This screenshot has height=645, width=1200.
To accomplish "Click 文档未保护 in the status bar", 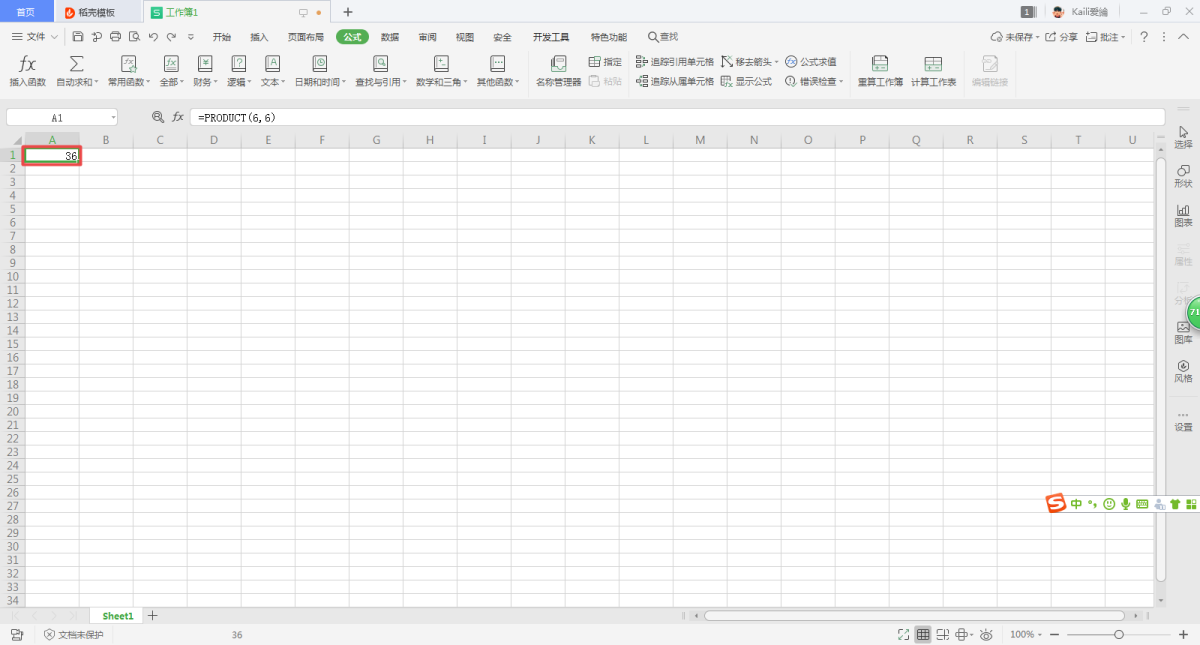I will click(73, 635).
